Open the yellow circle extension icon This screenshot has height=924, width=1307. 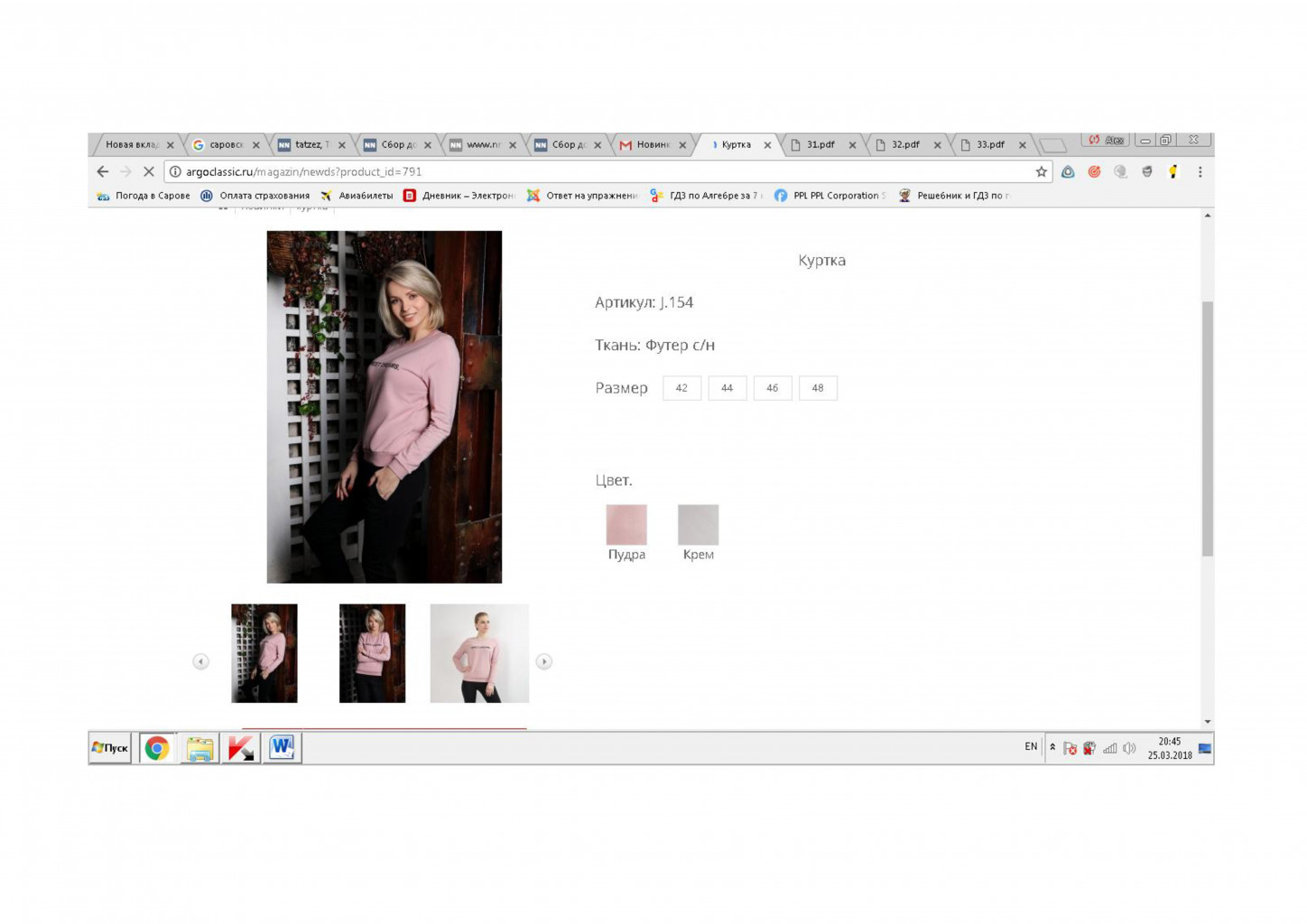click(1173, 171)
